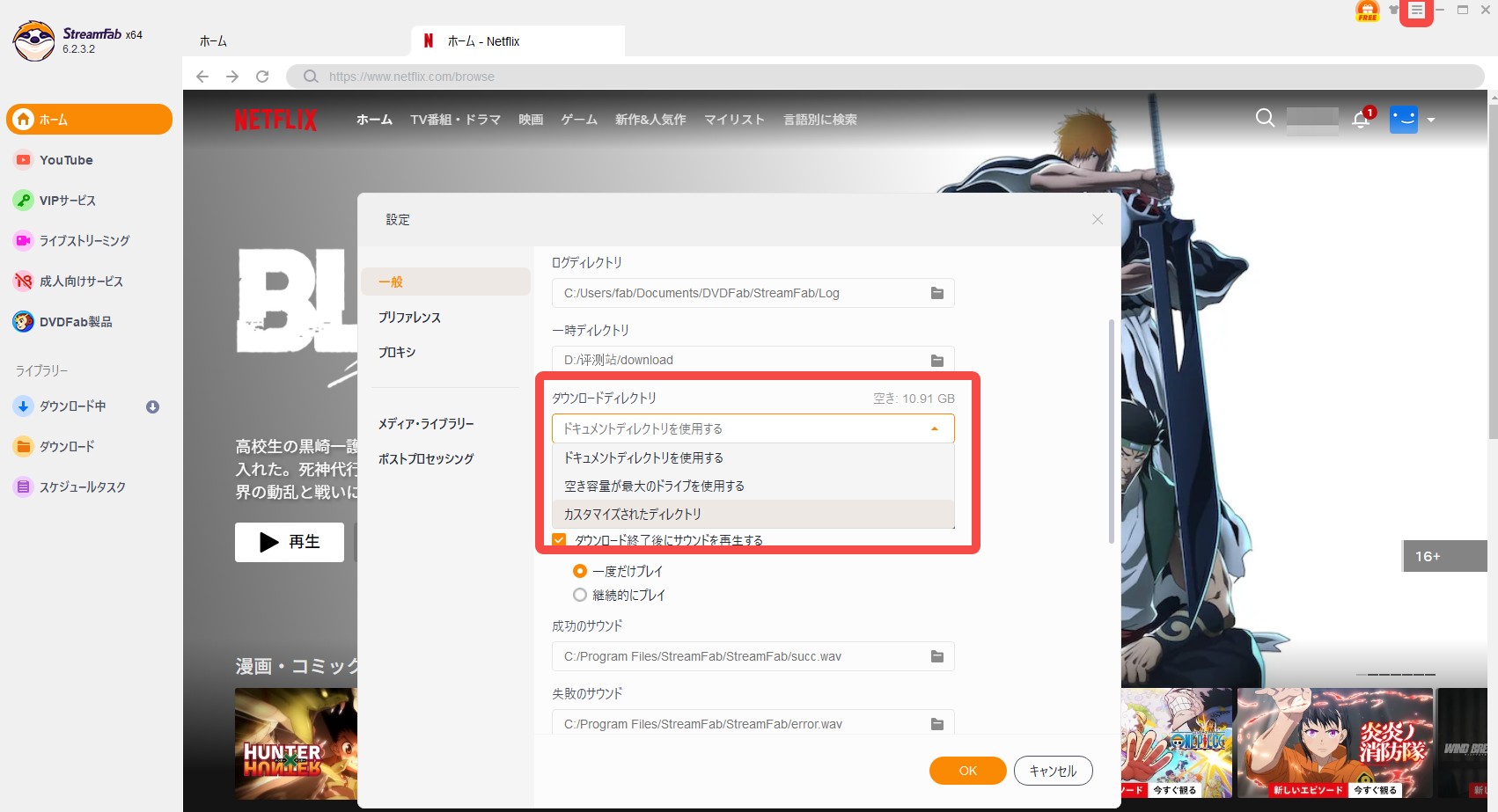Switch to ホーム - Netflix tab
The height and width of the screenshot is (812, 1498).
[x=518, y=41]
